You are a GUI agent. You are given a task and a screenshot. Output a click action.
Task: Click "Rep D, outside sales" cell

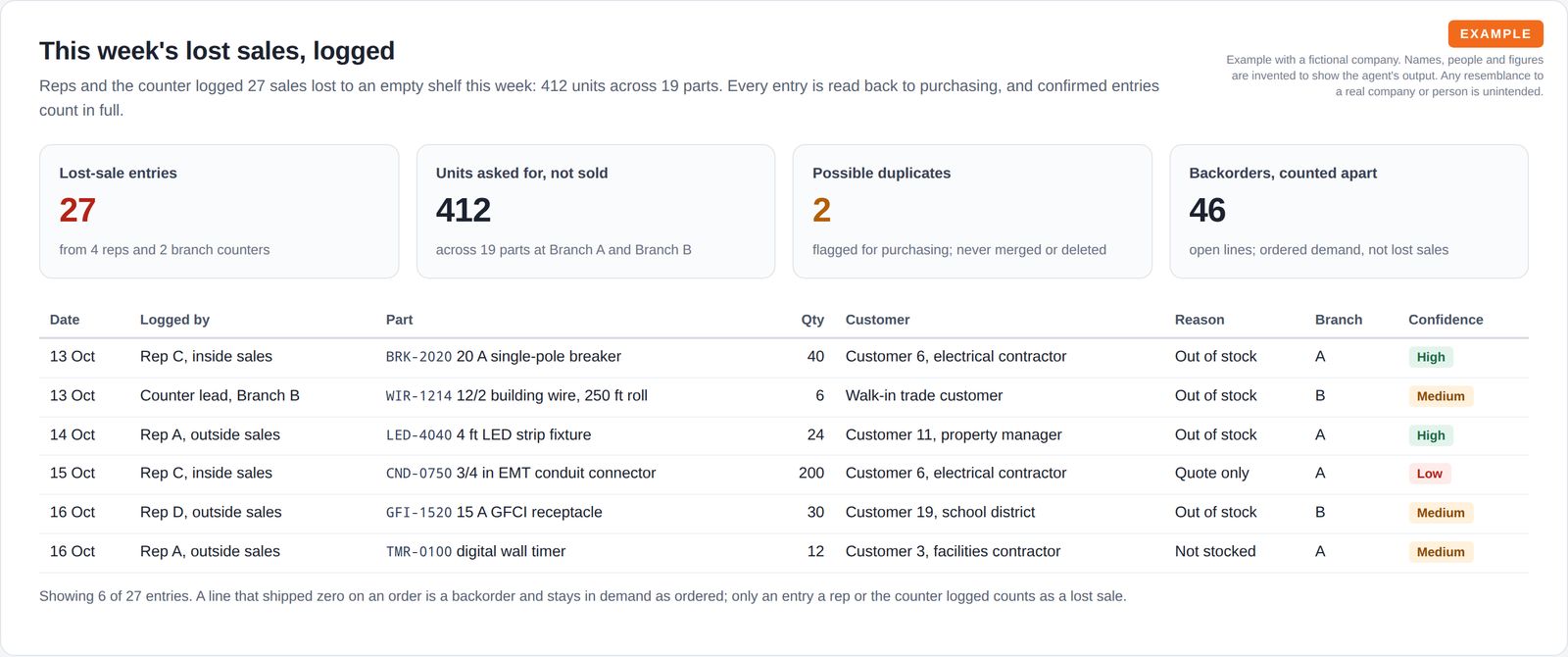(x=211, y=512)
